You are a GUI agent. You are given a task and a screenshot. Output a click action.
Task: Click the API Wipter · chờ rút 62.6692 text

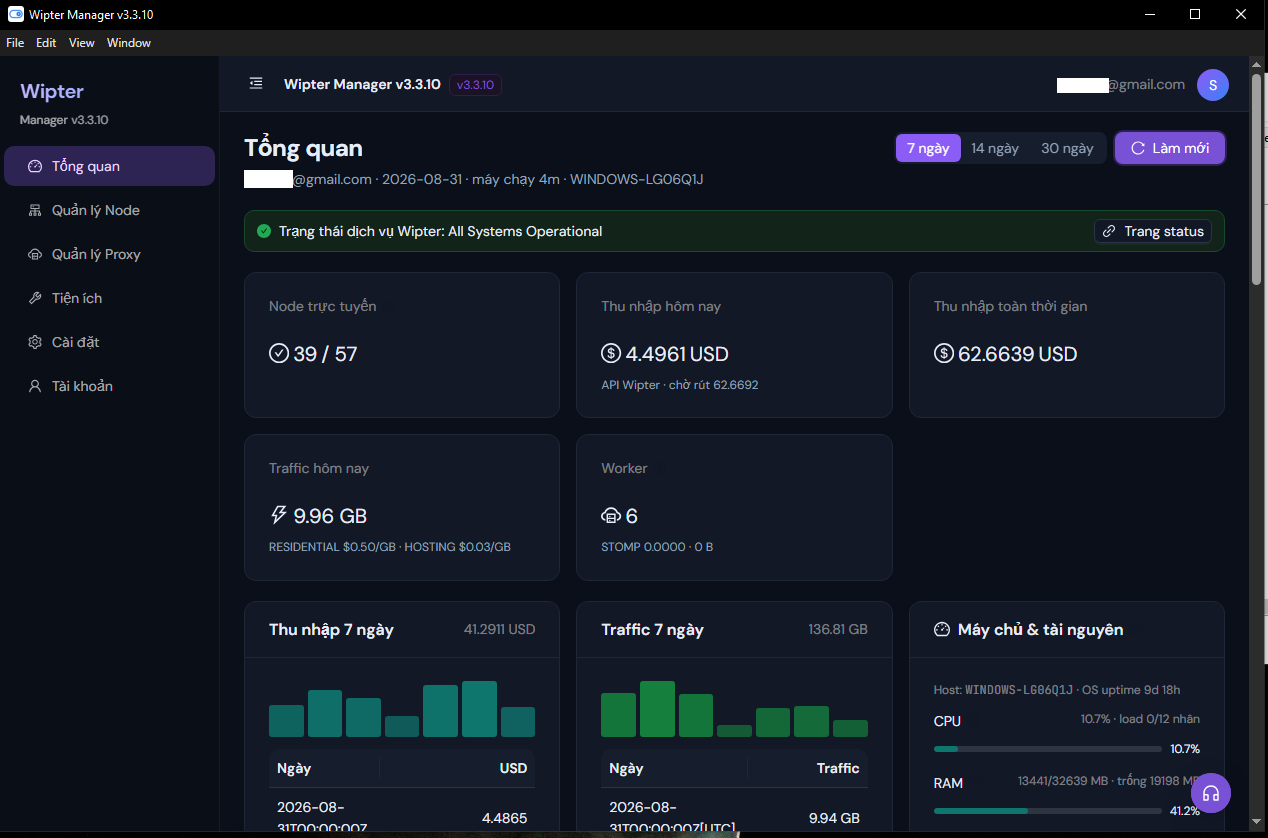(679, 384)
